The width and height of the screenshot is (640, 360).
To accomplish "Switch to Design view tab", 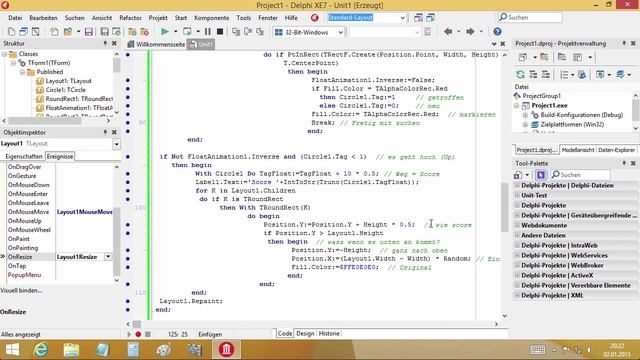I will coord(305,333).
